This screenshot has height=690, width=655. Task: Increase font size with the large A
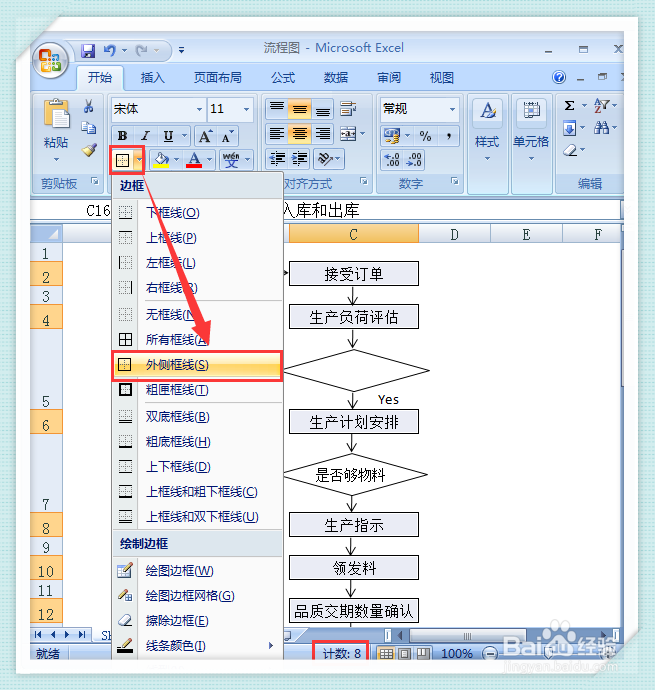[205, 136]
